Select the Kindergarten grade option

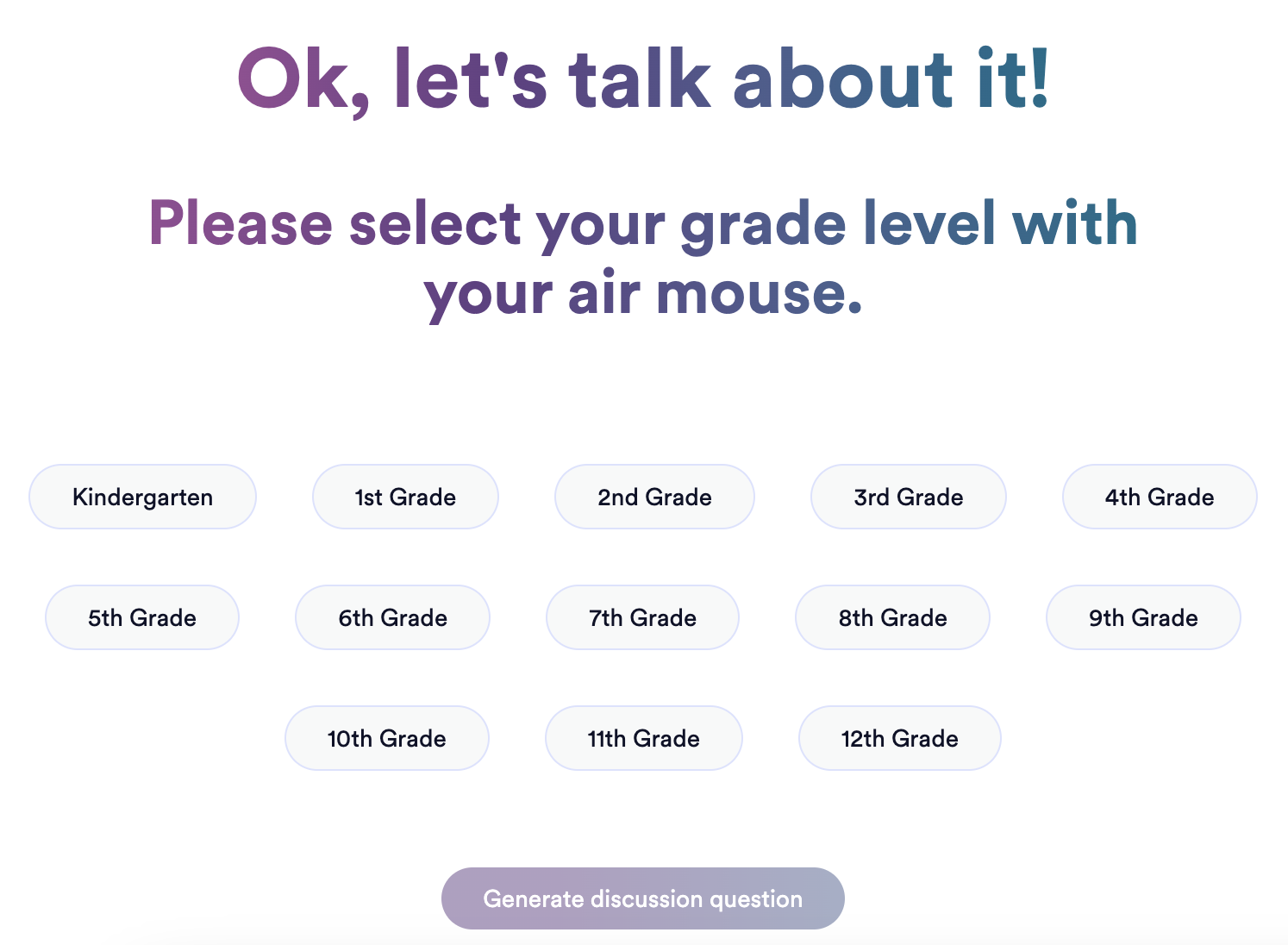[142, 497]
